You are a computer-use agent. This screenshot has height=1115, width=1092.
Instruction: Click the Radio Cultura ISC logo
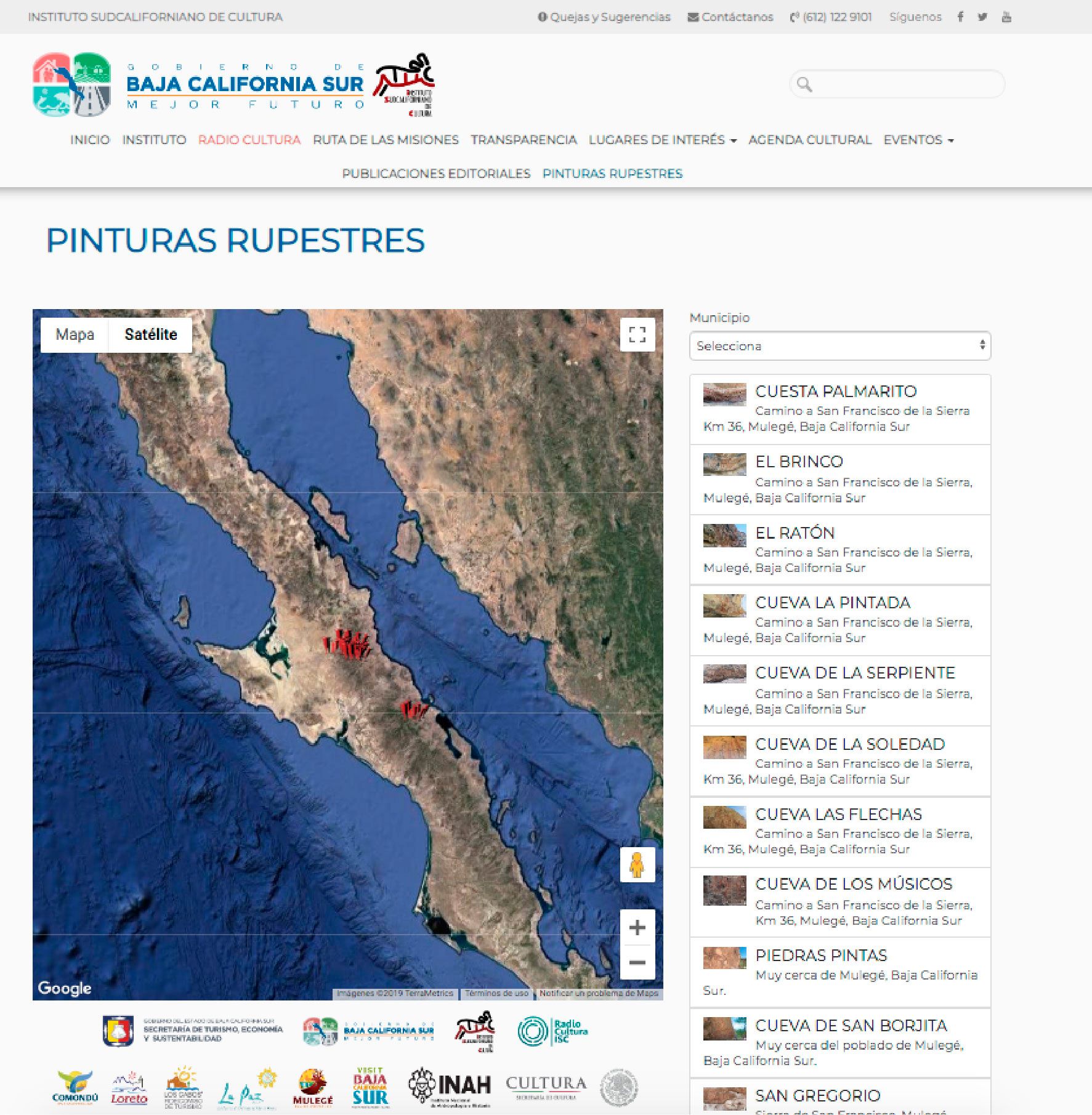point(552,1031)
